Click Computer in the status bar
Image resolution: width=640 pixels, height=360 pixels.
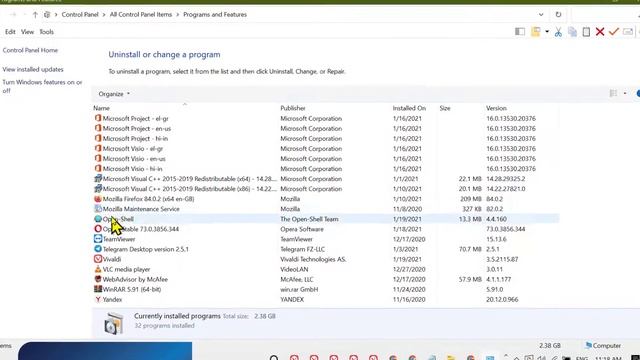point(603,346)
